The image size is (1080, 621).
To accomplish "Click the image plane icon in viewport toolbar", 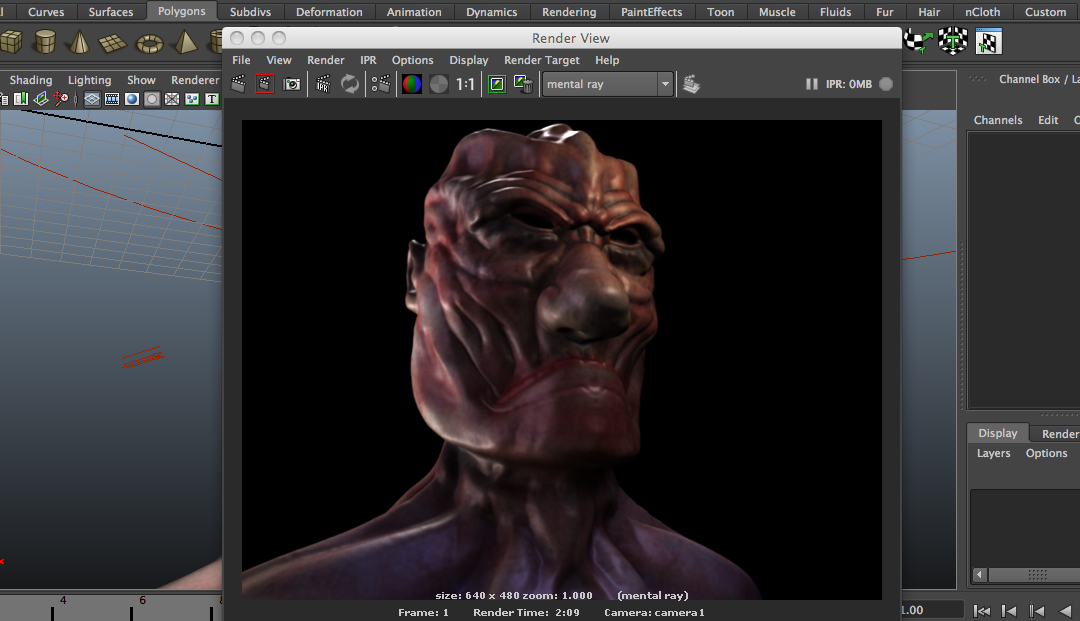I will coord(41,99).
